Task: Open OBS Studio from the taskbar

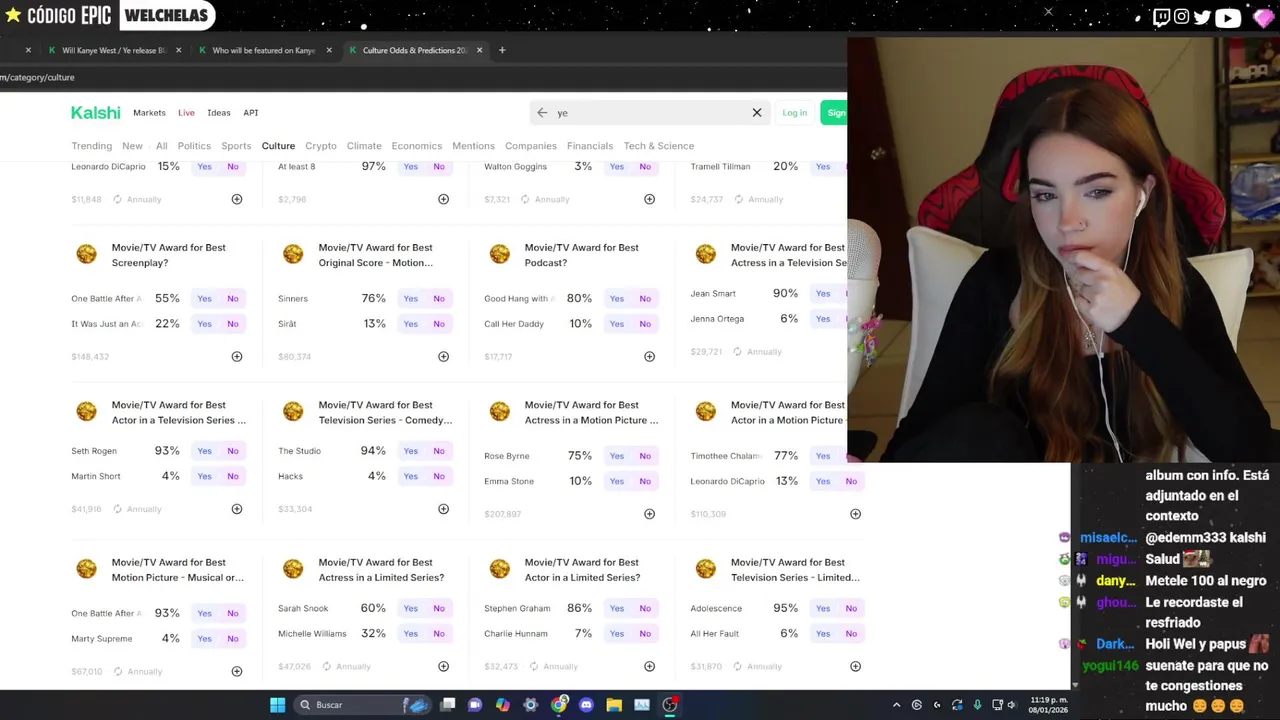Action: pos(670,705)
